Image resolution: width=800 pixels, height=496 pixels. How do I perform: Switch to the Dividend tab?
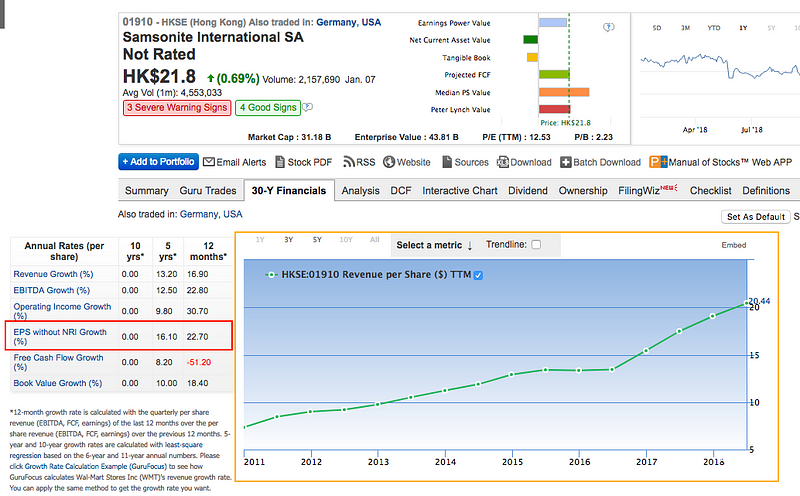[528, 190]
